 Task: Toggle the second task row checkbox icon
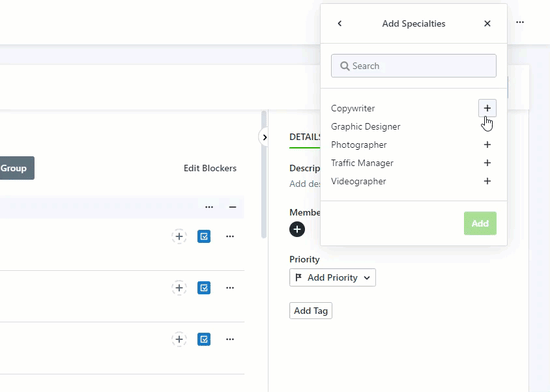[204, 288]
